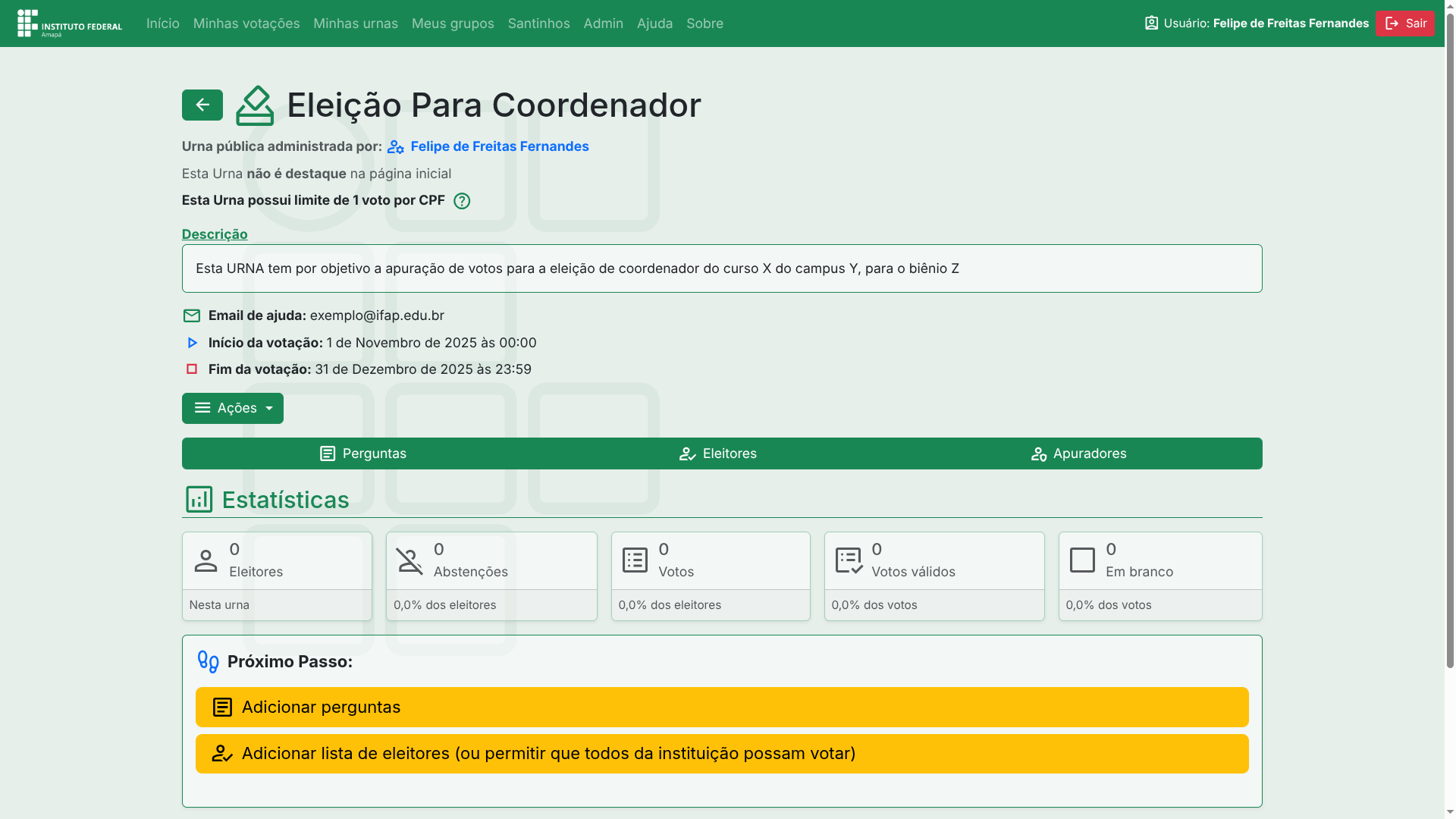1456x819 pixels.
Task: Open the Perguntas tab
Action: [362, 453]
